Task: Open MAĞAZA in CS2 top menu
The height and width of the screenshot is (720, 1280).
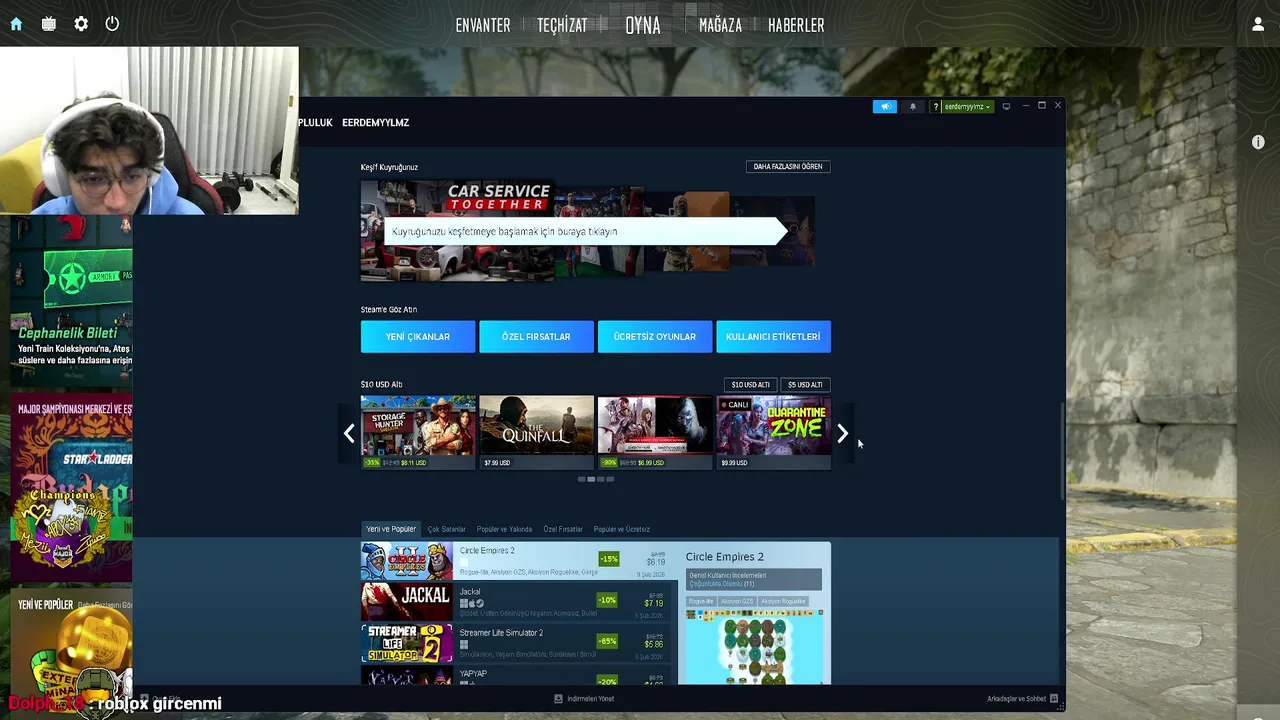Action: point(720,25)
